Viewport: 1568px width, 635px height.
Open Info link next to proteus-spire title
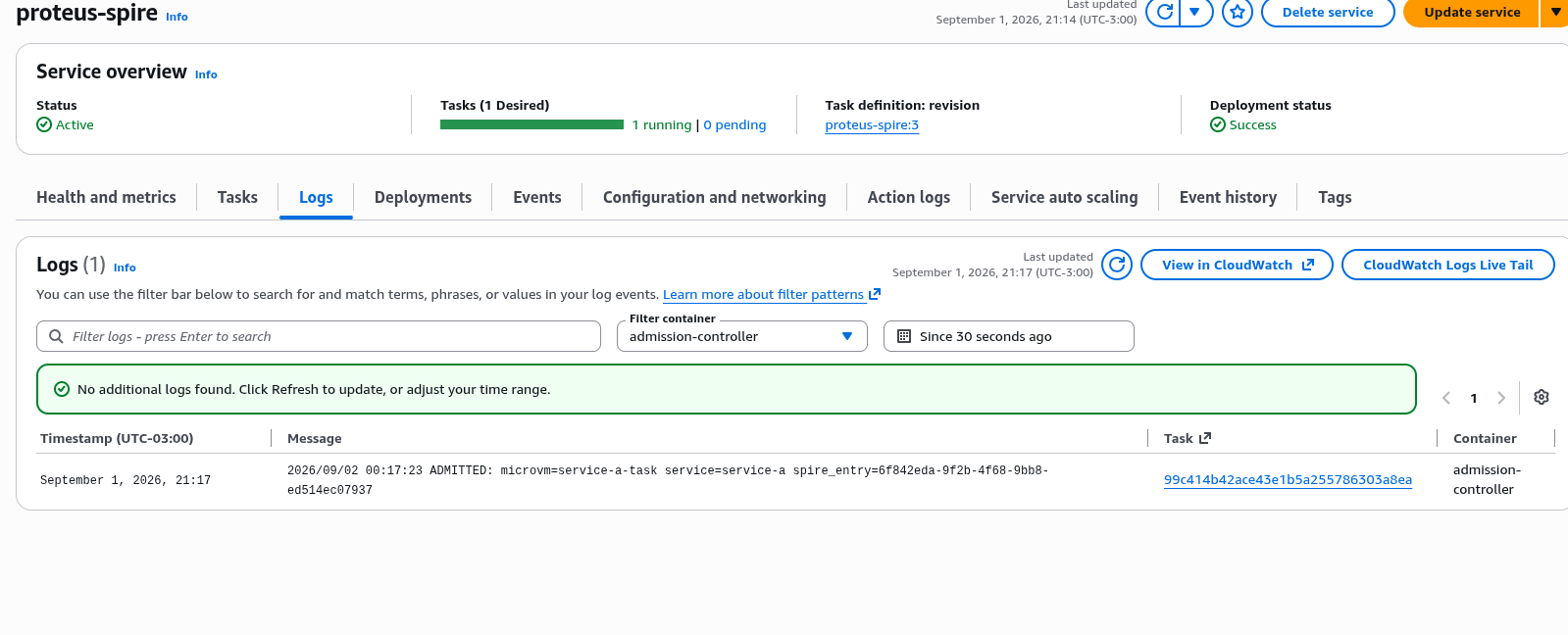[177, 17]
